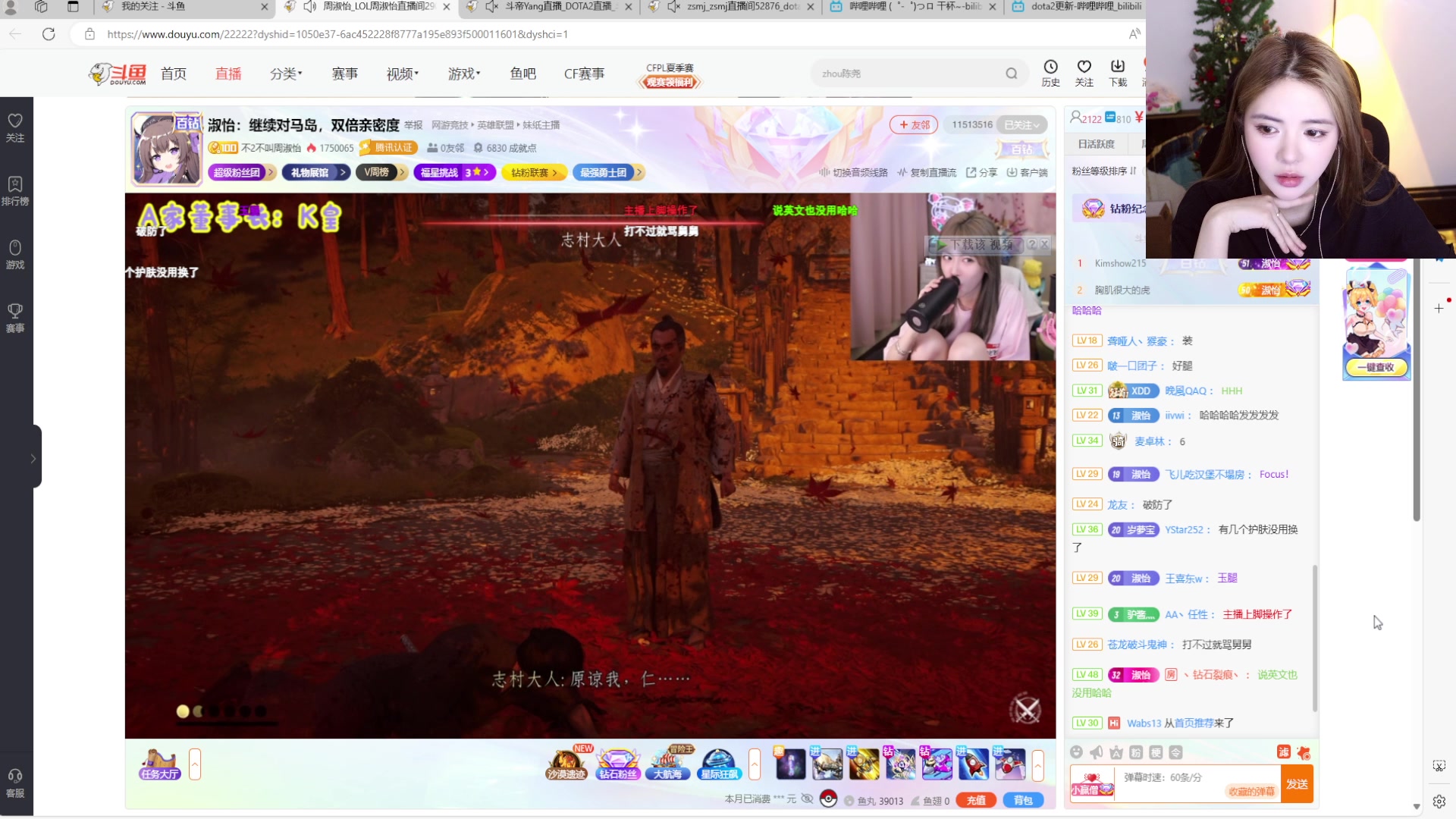Click the browser page refresh icon
The image size is (1456, 819).
(49, 34)
